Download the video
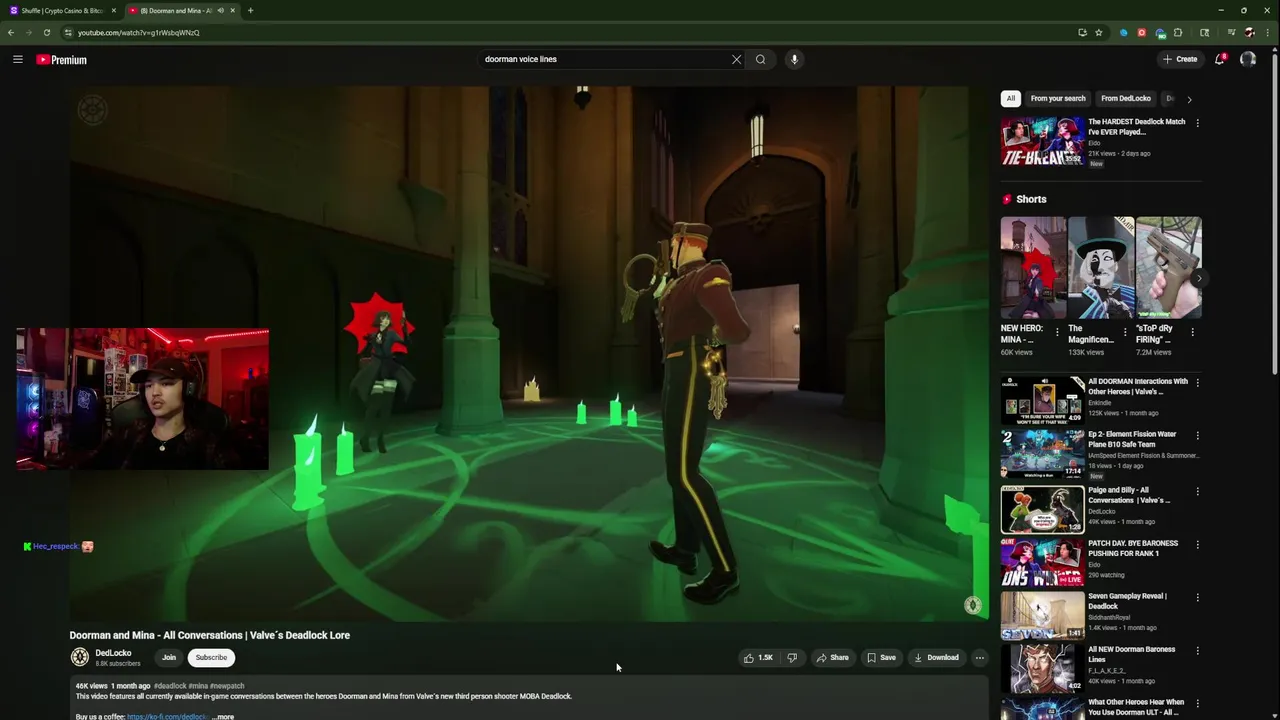Screen dimensions: 1280x720 coord(936,658)
